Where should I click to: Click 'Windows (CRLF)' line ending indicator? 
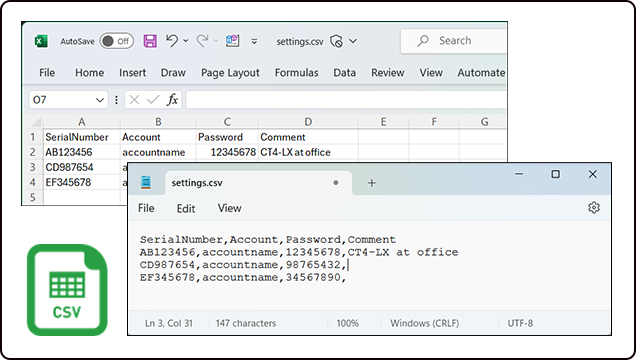point(425,323)
